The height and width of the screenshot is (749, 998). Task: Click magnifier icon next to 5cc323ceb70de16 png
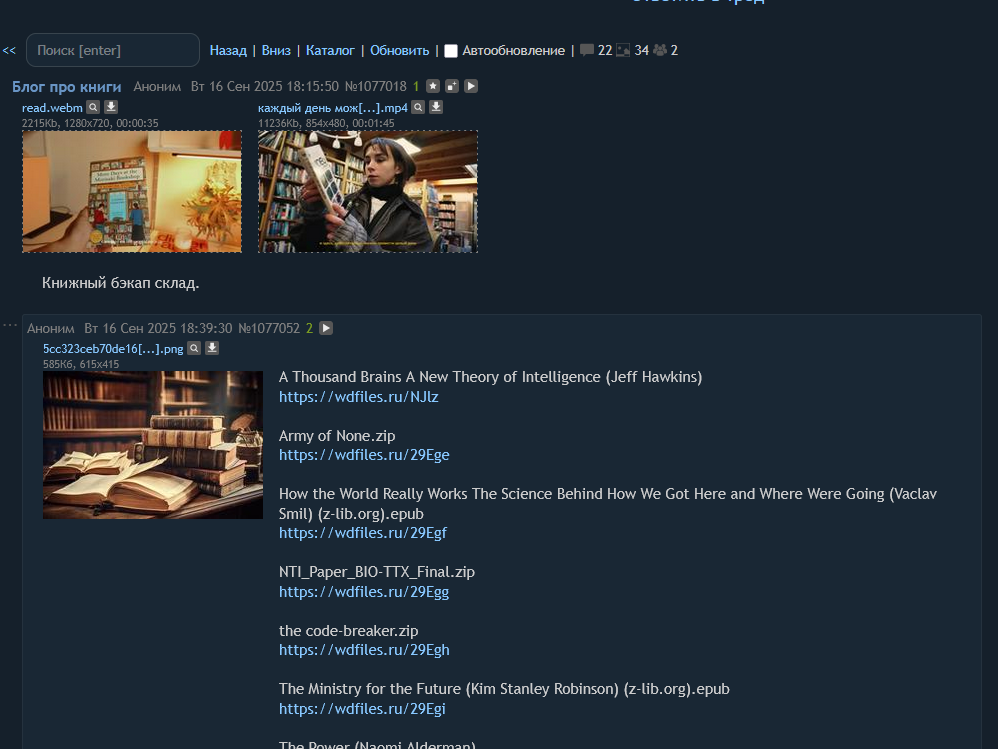194,348
